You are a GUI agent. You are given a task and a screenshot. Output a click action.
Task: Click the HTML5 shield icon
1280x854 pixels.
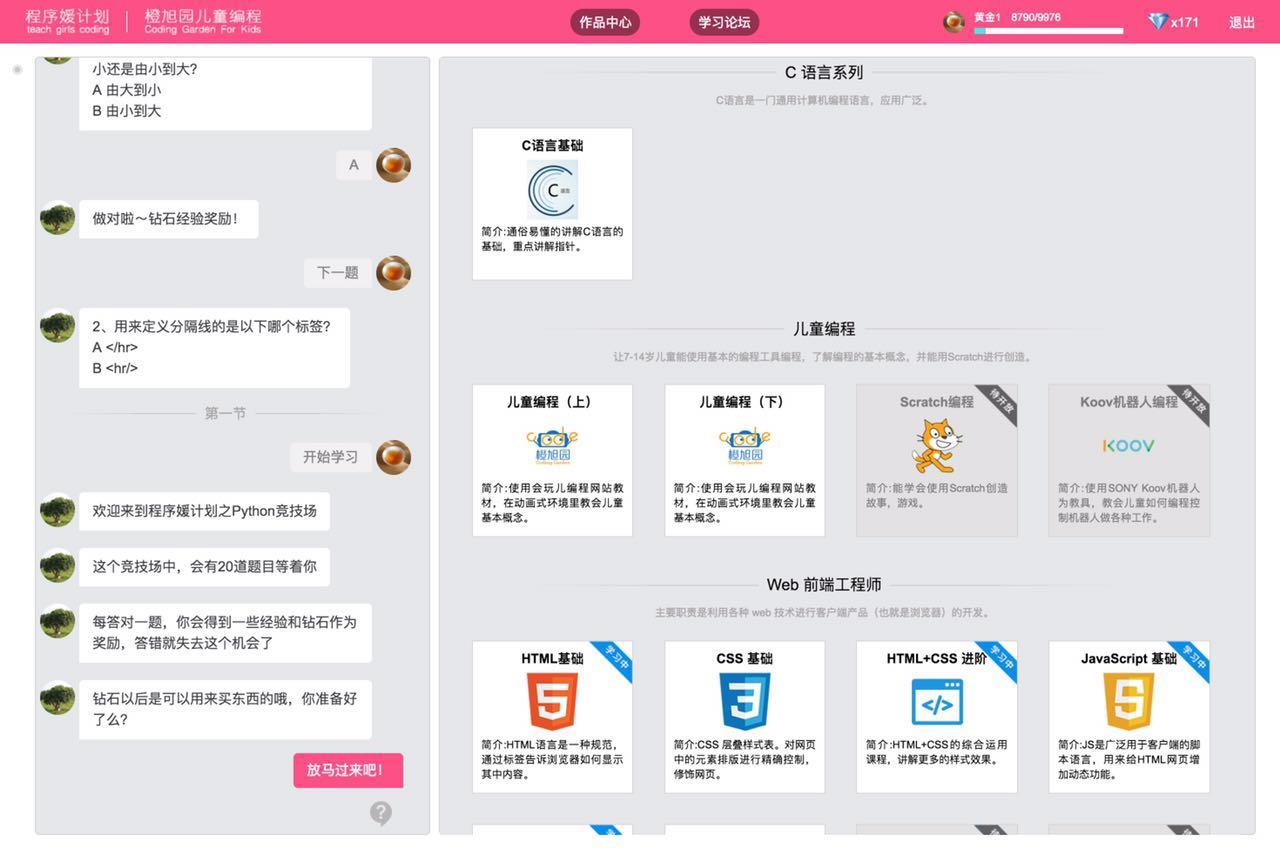click(x=552, y=701)
